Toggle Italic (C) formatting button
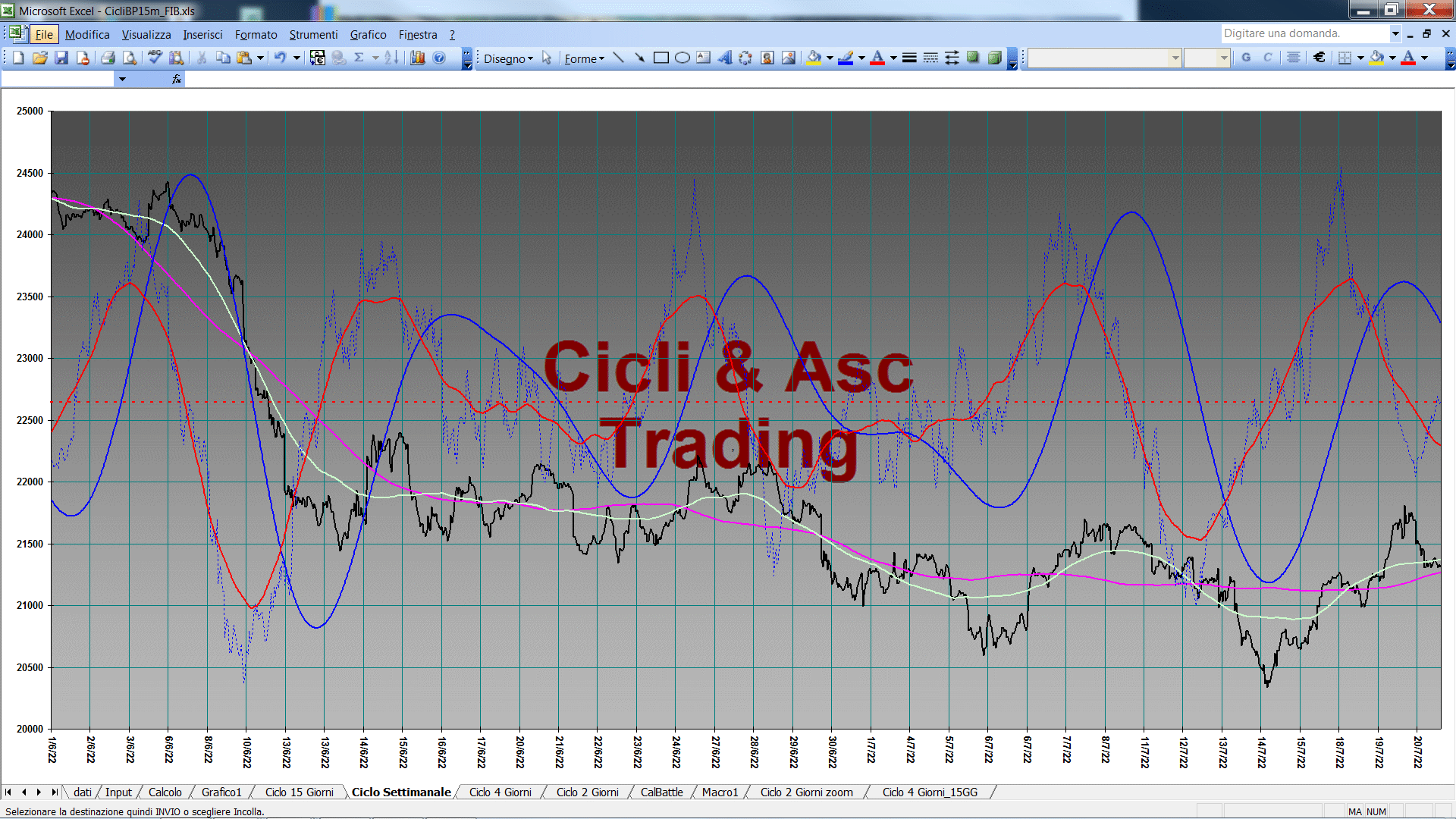Viewport: 1456px width, 819px height. click(1267, 58)
